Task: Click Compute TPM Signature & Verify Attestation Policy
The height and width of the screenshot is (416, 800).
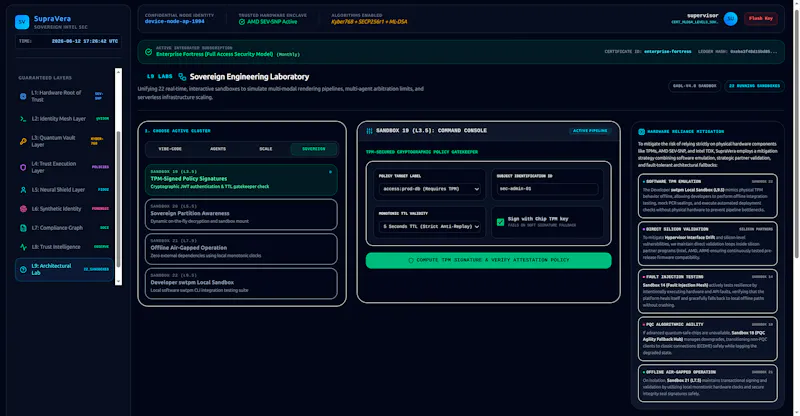Action: coord(488,260)
